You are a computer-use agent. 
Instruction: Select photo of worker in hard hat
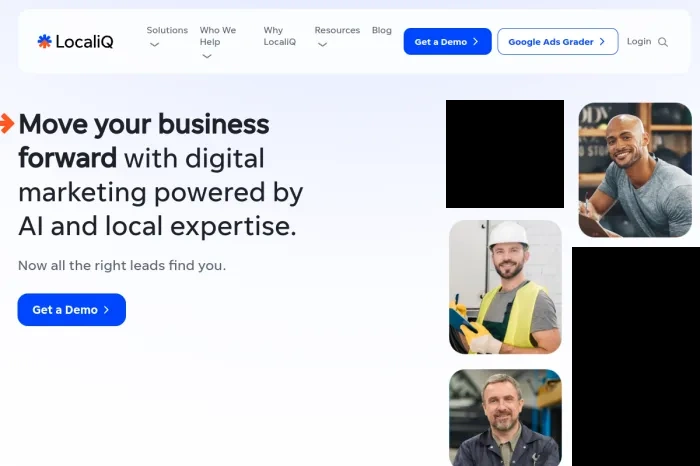505,287
